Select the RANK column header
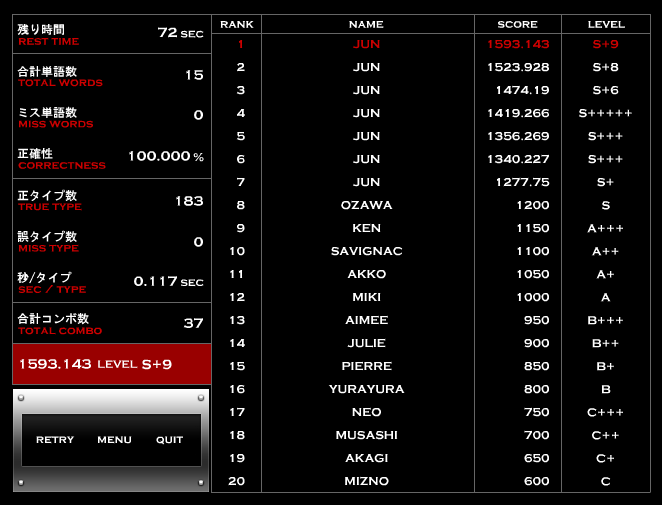Image resolution: width=662 pixels, height=505 pixels. click(x=237, y=24)
